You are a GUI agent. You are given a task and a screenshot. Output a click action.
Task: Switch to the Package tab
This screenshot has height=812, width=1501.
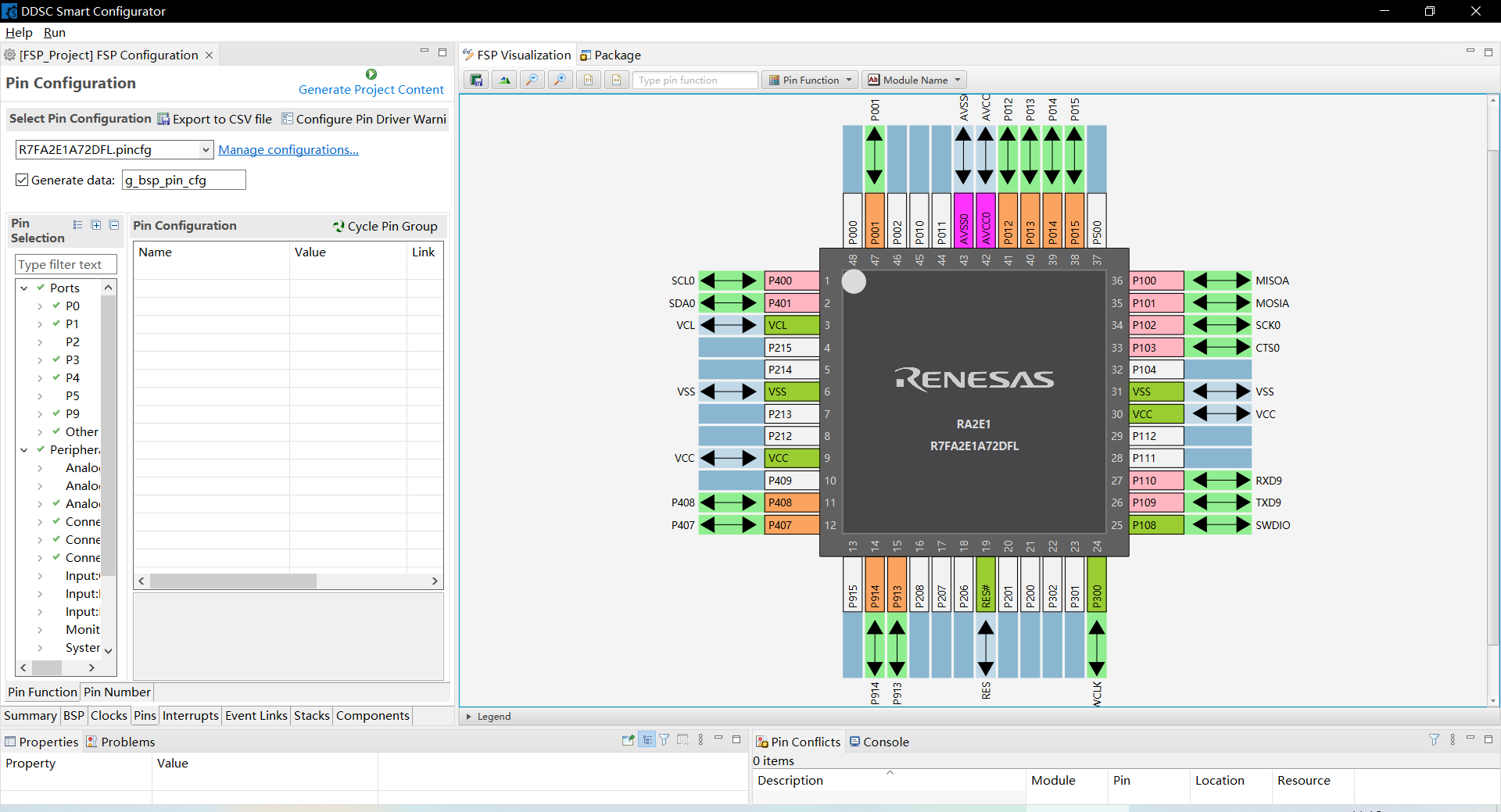(610, 55)
